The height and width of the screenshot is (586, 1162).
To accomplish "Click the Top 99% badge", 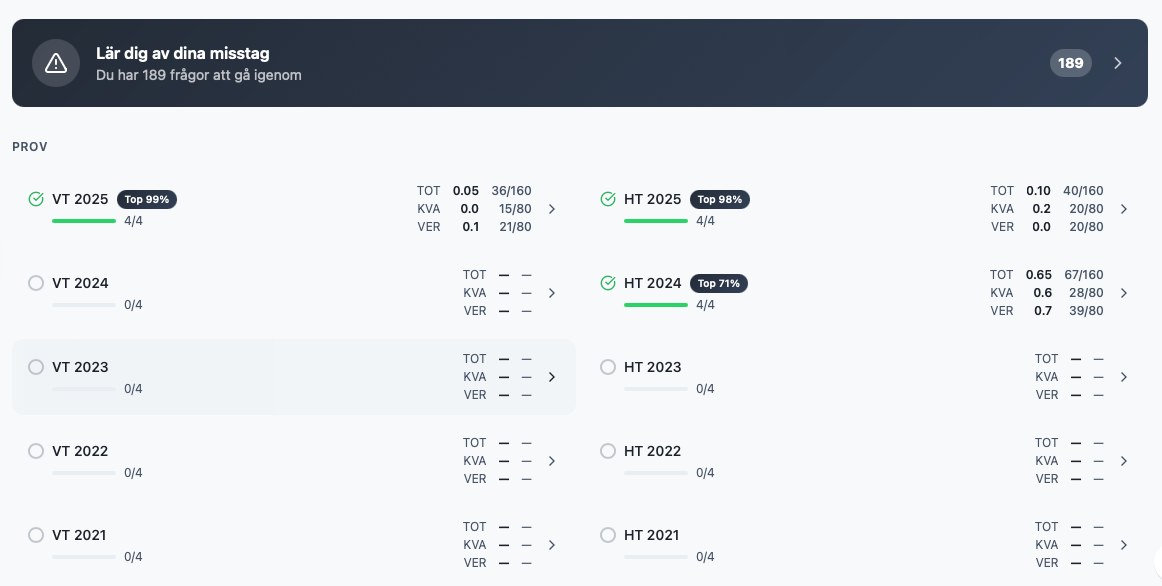I will [147, 199].
